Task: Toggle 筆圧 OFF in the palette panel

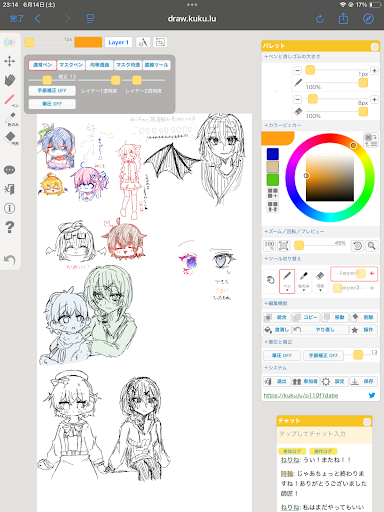Action: (282, 355)
